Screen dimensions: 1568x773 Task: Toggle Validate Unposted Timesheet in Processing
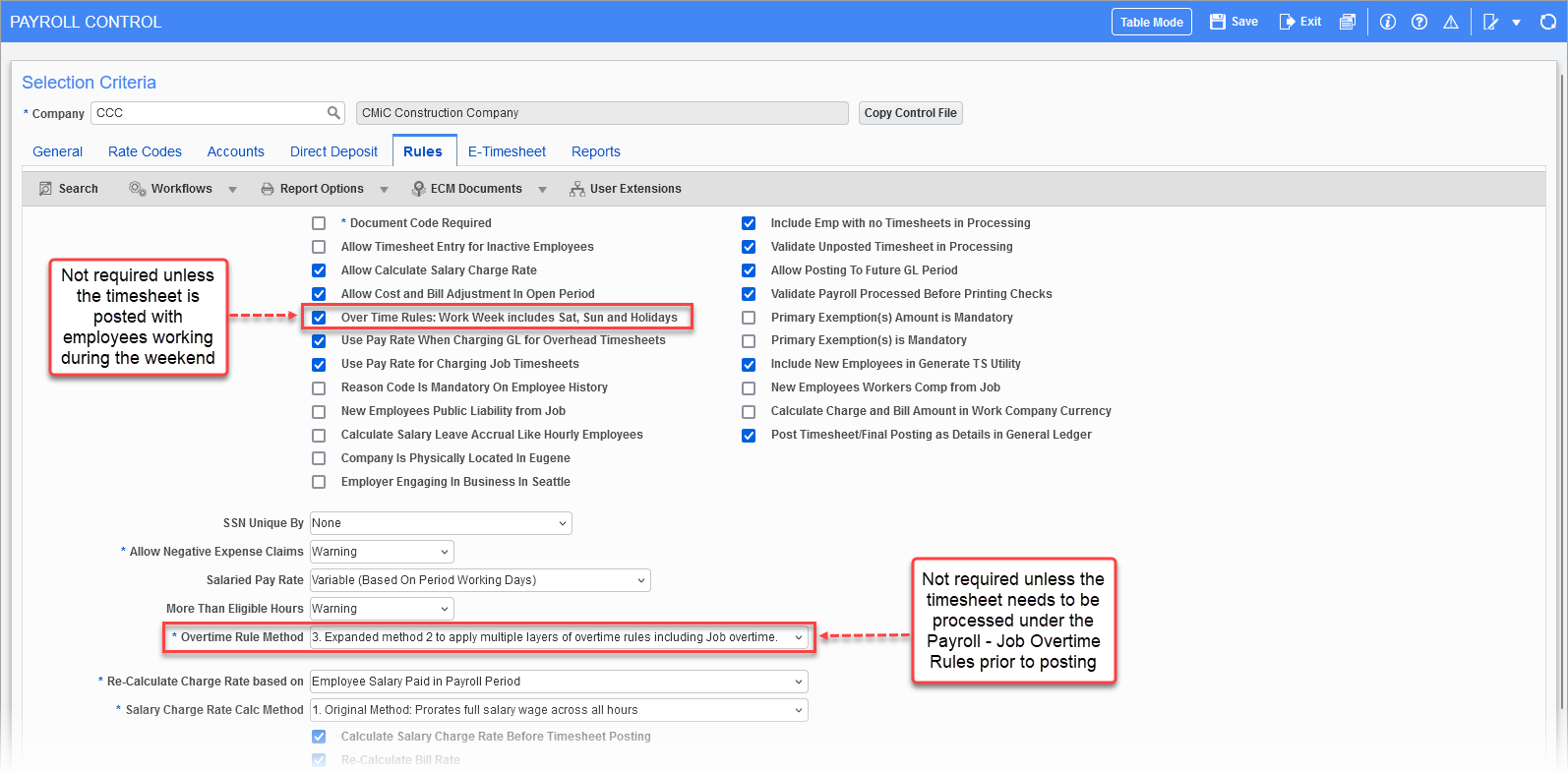point(749,247)
